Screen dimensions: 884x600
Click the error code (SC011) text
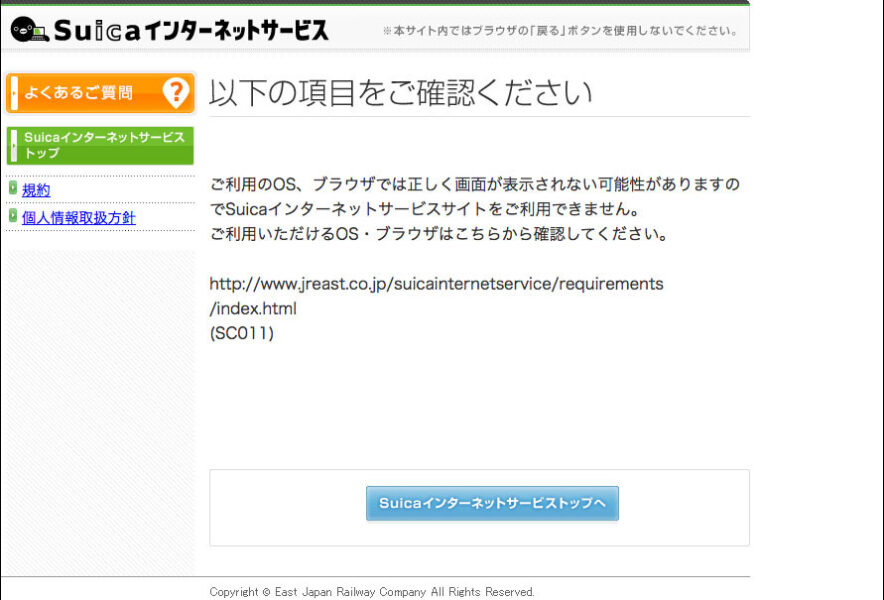tap(242, 333)
